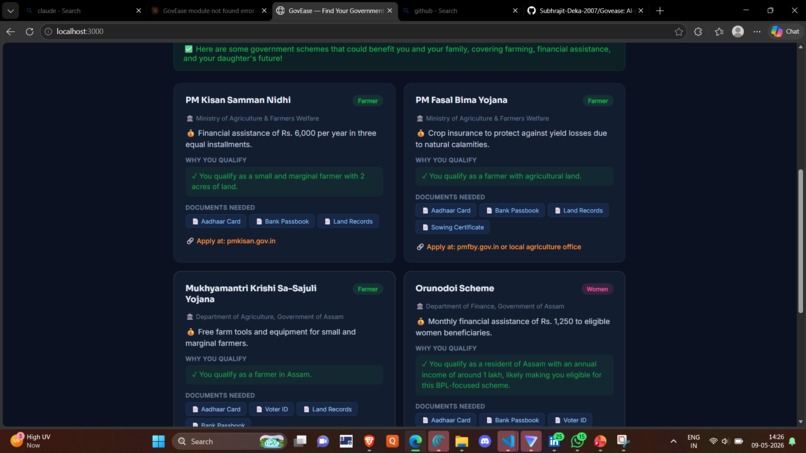The width and height of the screenshot is (806, 453).
Task: Open Wi-Fi network settings in system tray
Action: (713, 441)
